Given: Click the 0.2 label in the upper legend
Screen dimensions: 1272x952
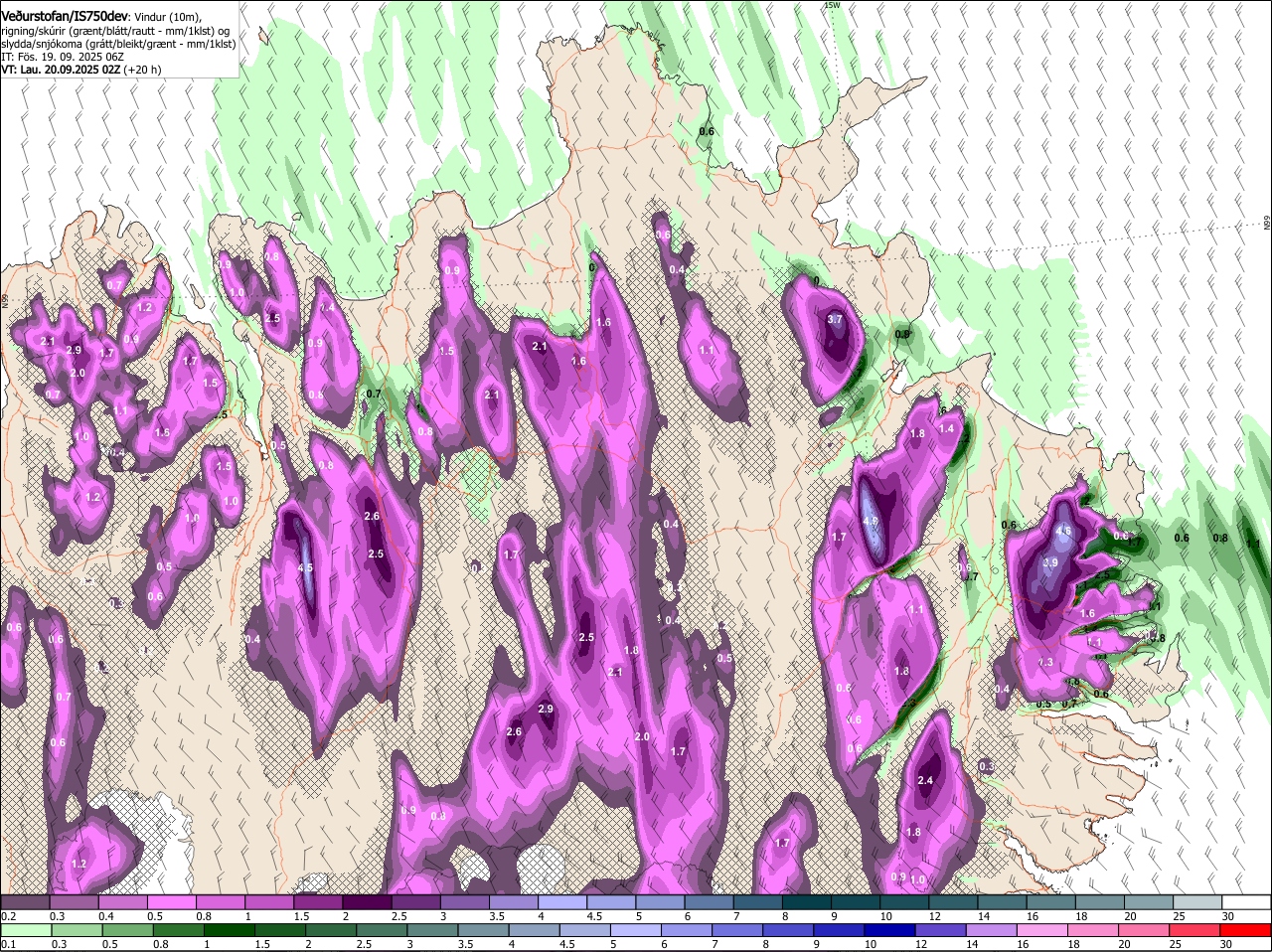Looking at the screenshot, I should (x=8, y=916).
